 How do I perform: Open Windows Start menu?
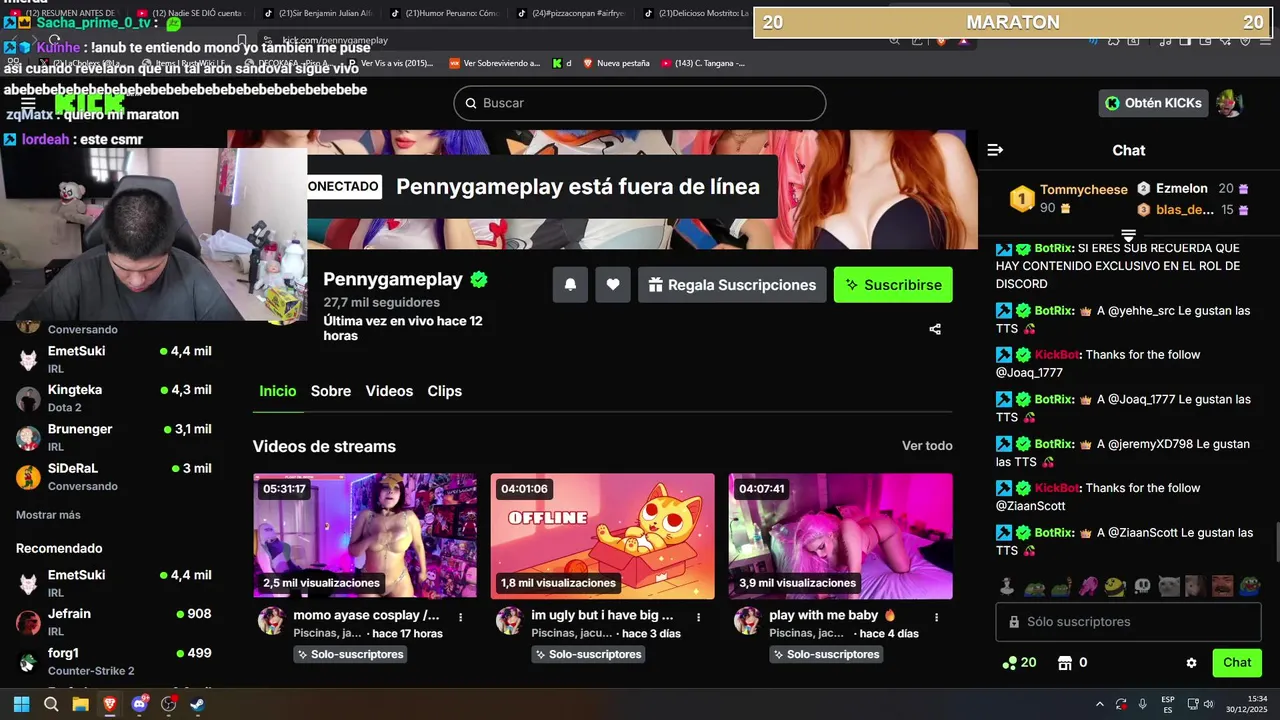[21, 704]
